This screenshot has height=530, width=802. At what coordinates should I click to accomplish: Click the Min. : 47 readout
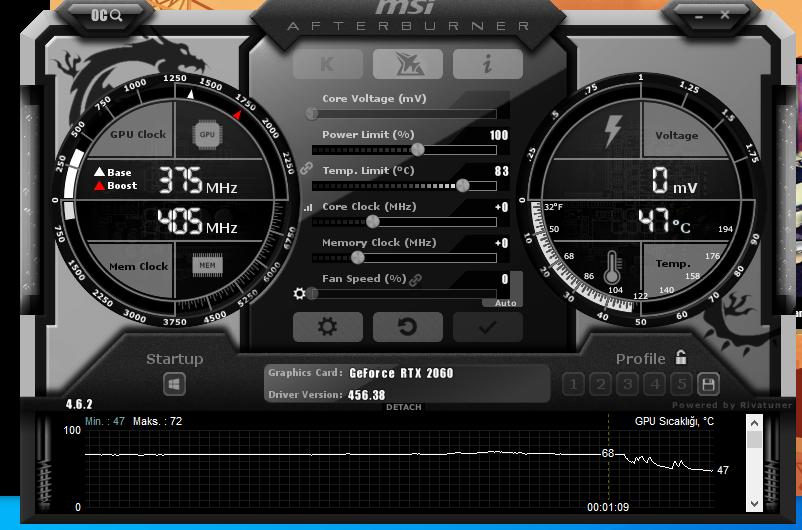[x=105, y=422]
